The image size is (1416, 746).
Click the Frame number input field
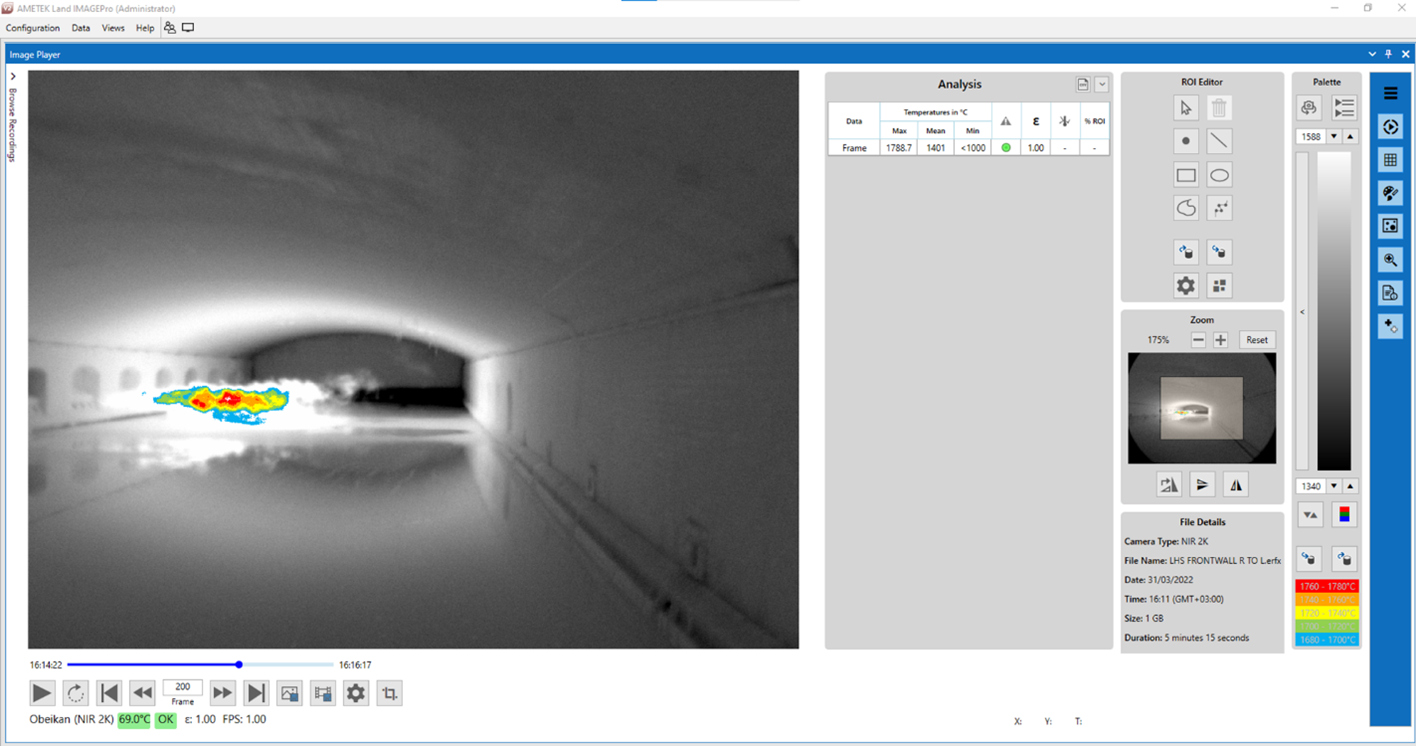(182, 687)
